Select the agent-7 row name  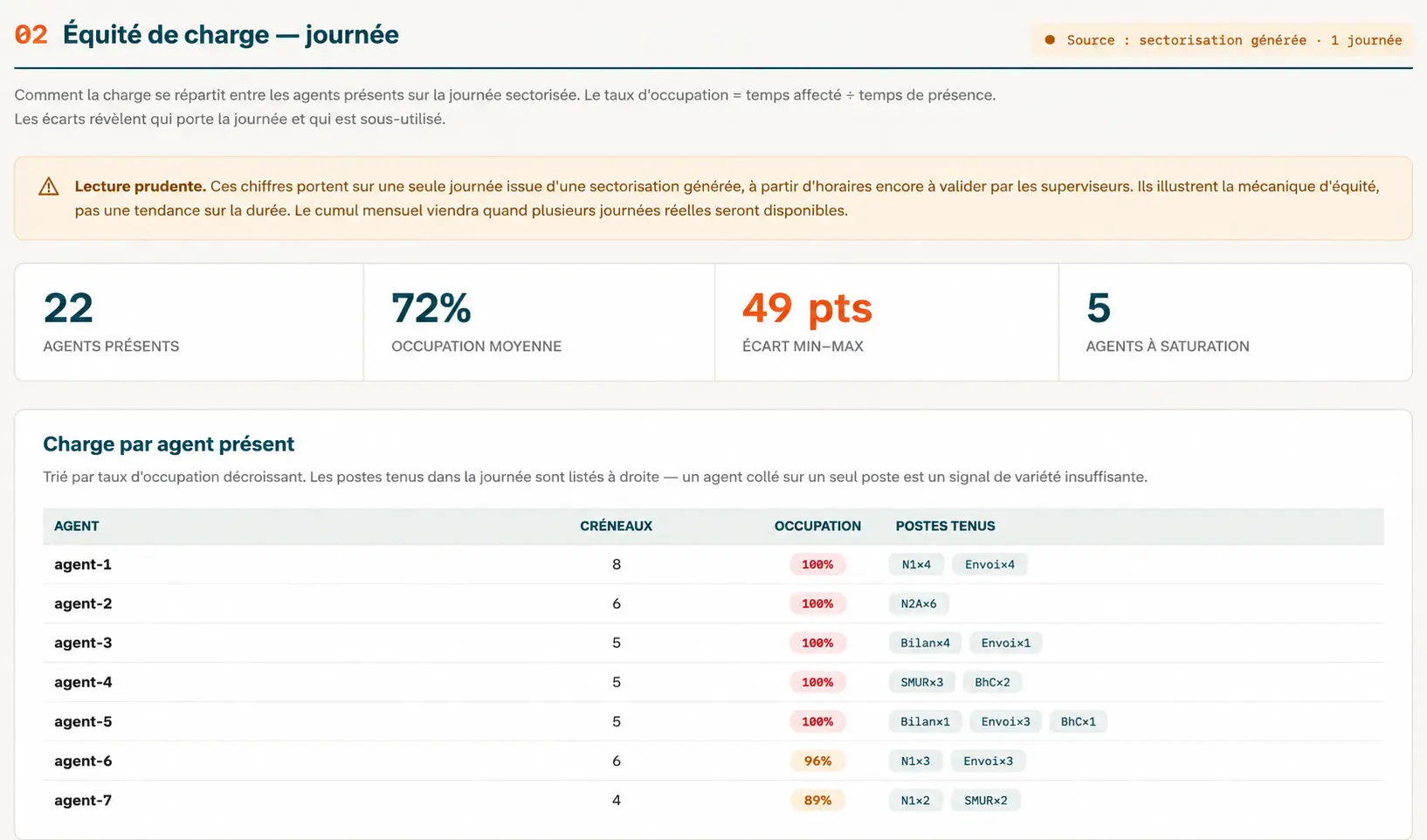tap(83, 800)
